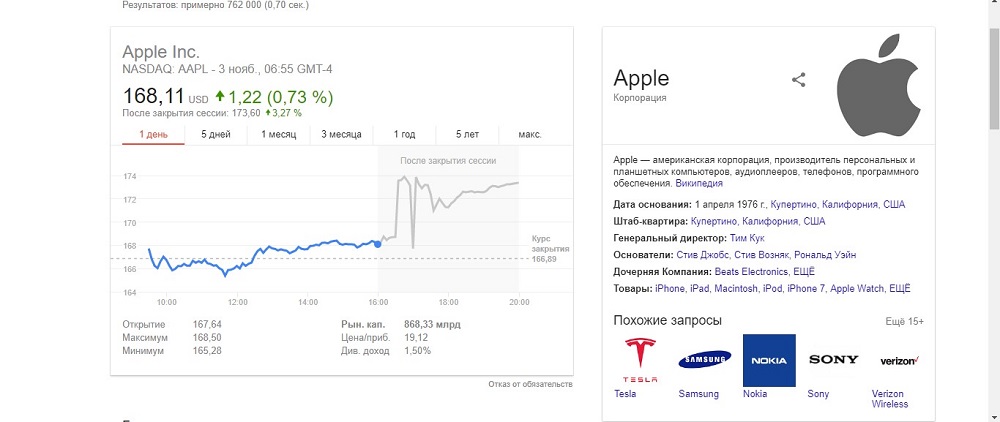
Task: Open the Википедия link
Action: [x=699, y=184]
